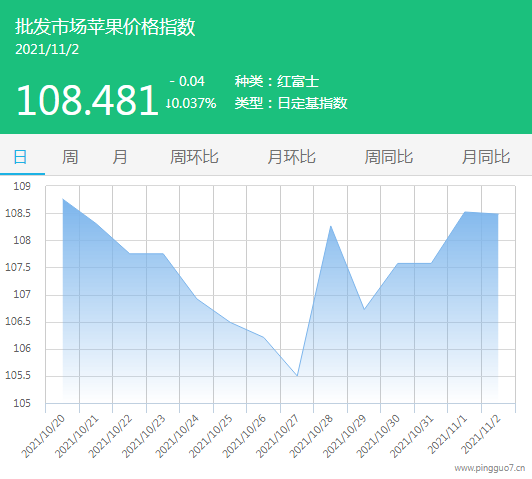Click the 类型：日定基指数 label
532x479 pixels.
point(291,103)
